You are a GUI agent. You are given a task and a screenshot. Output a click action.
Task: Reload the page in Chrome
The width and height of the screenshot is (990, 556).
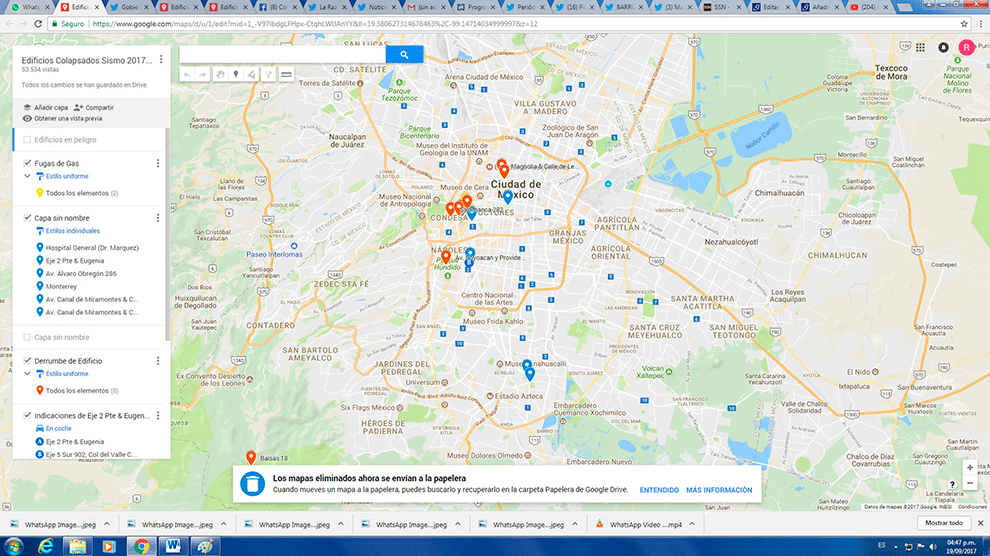point(38,24)
